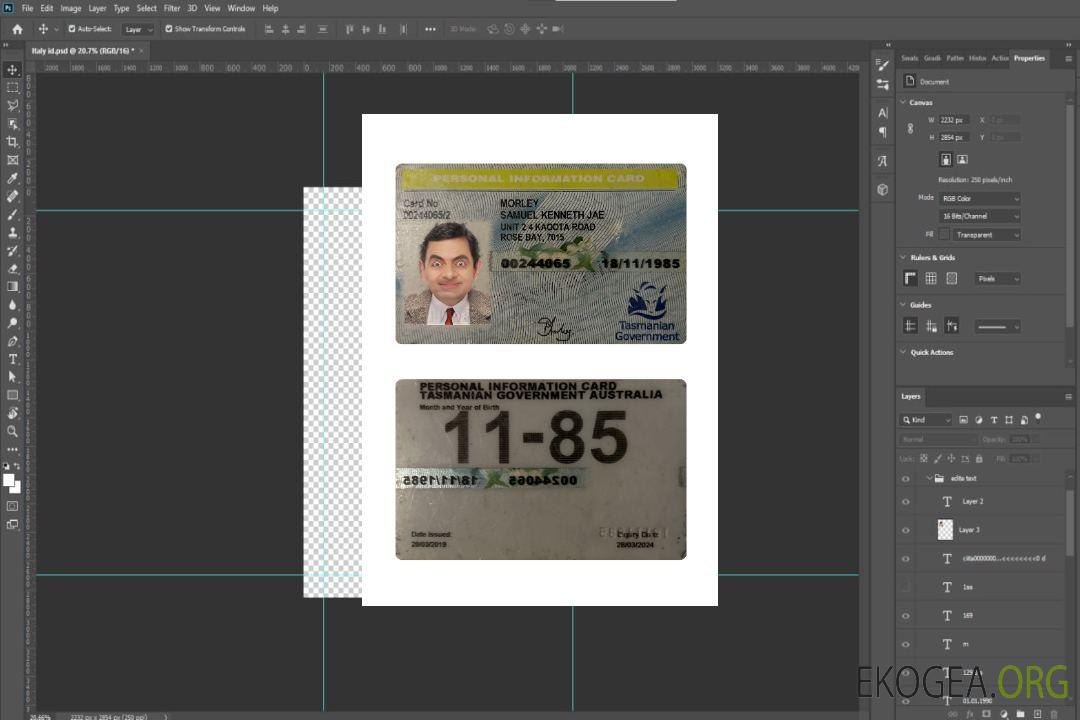The width and height of the screenshot is (1080, 720).
Task: Collapse the Canvas section
Action: 903,102
